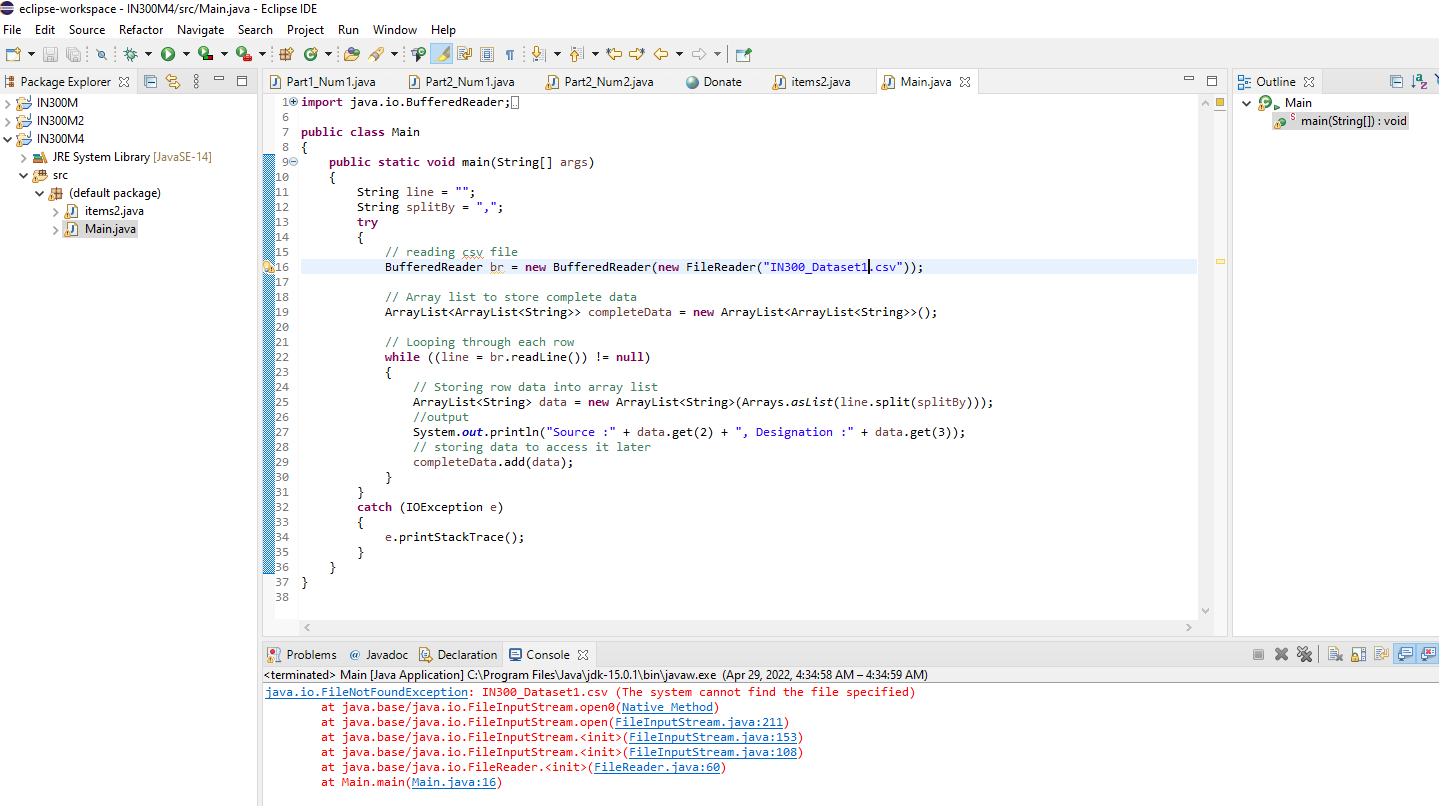The height and width of the screenshot is (806, 1439).
Task: Click the New Java Package icon
Action: tap(286, 54)
